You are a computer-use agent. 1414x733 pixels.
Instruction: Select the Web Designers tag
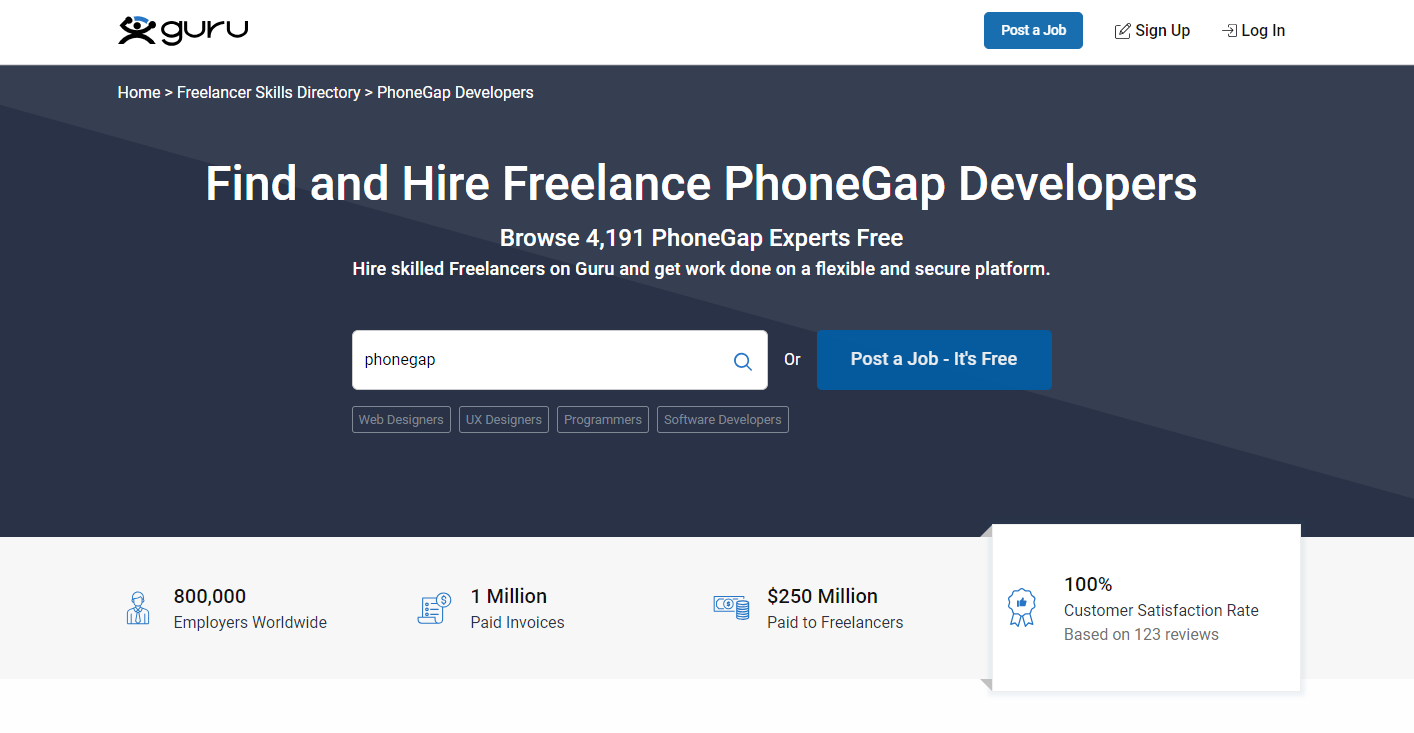[x=401, y=420]
